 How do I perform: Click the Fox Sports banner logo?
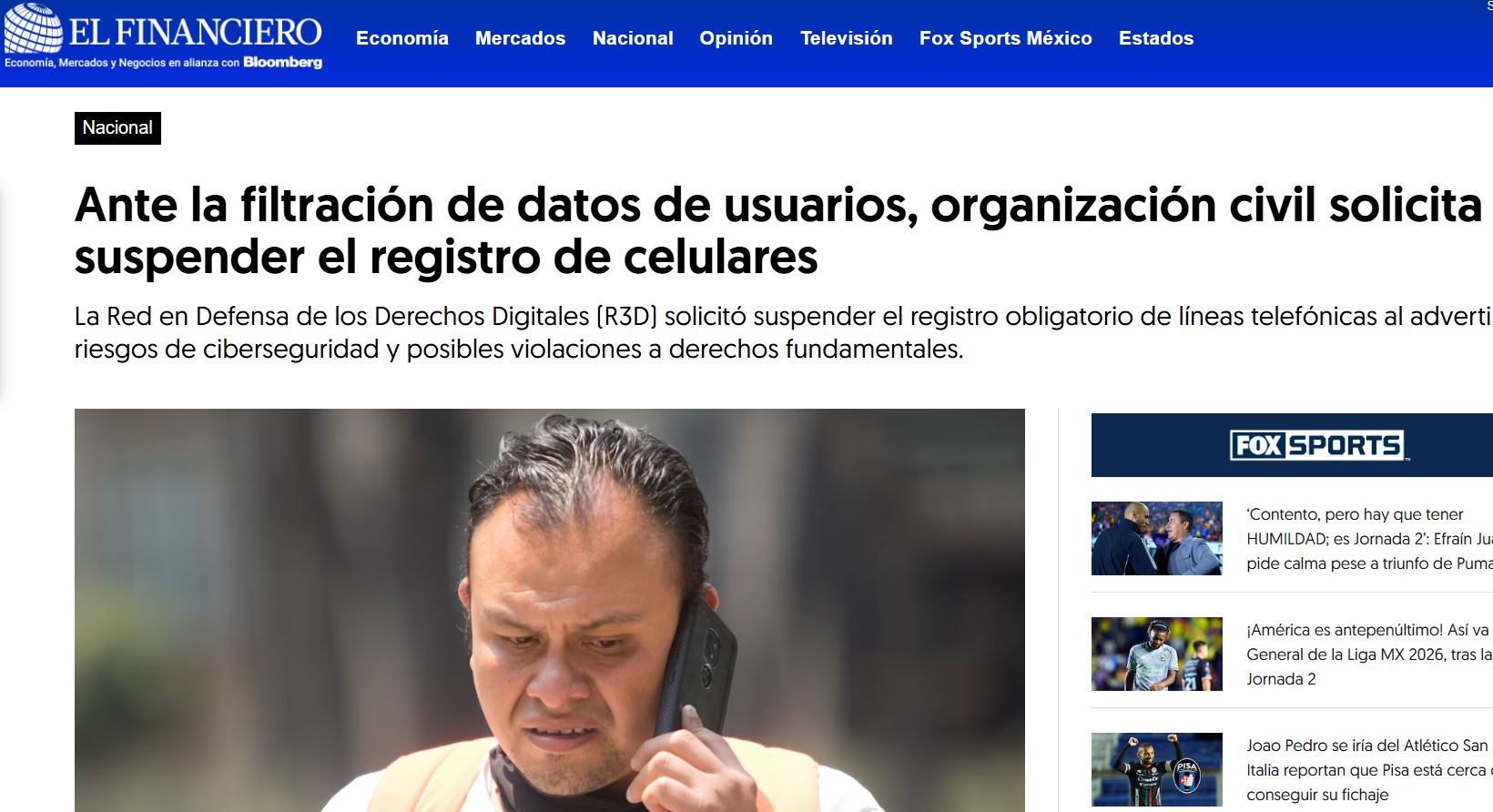pyautogui.click(x=1316, y=445)
